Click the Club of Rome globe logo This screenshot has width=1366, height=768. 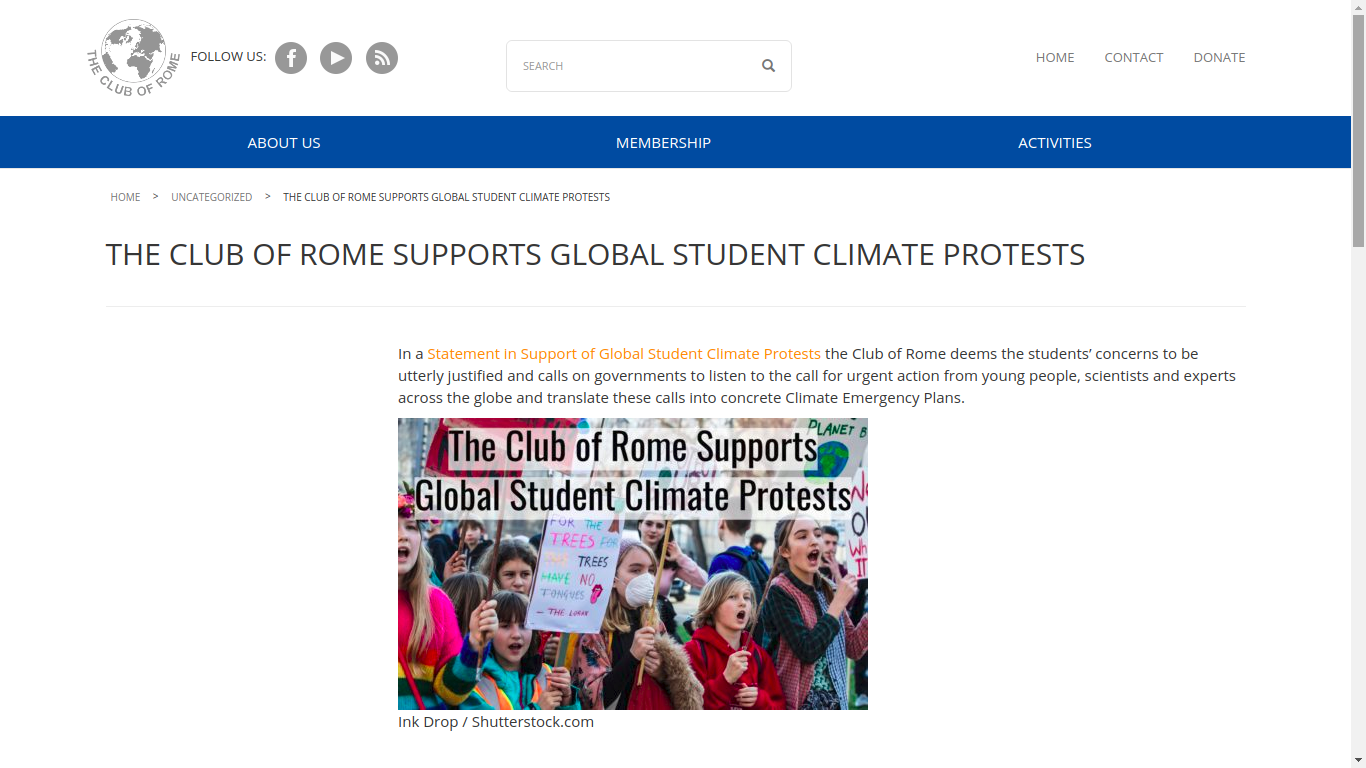pos(133,58)
